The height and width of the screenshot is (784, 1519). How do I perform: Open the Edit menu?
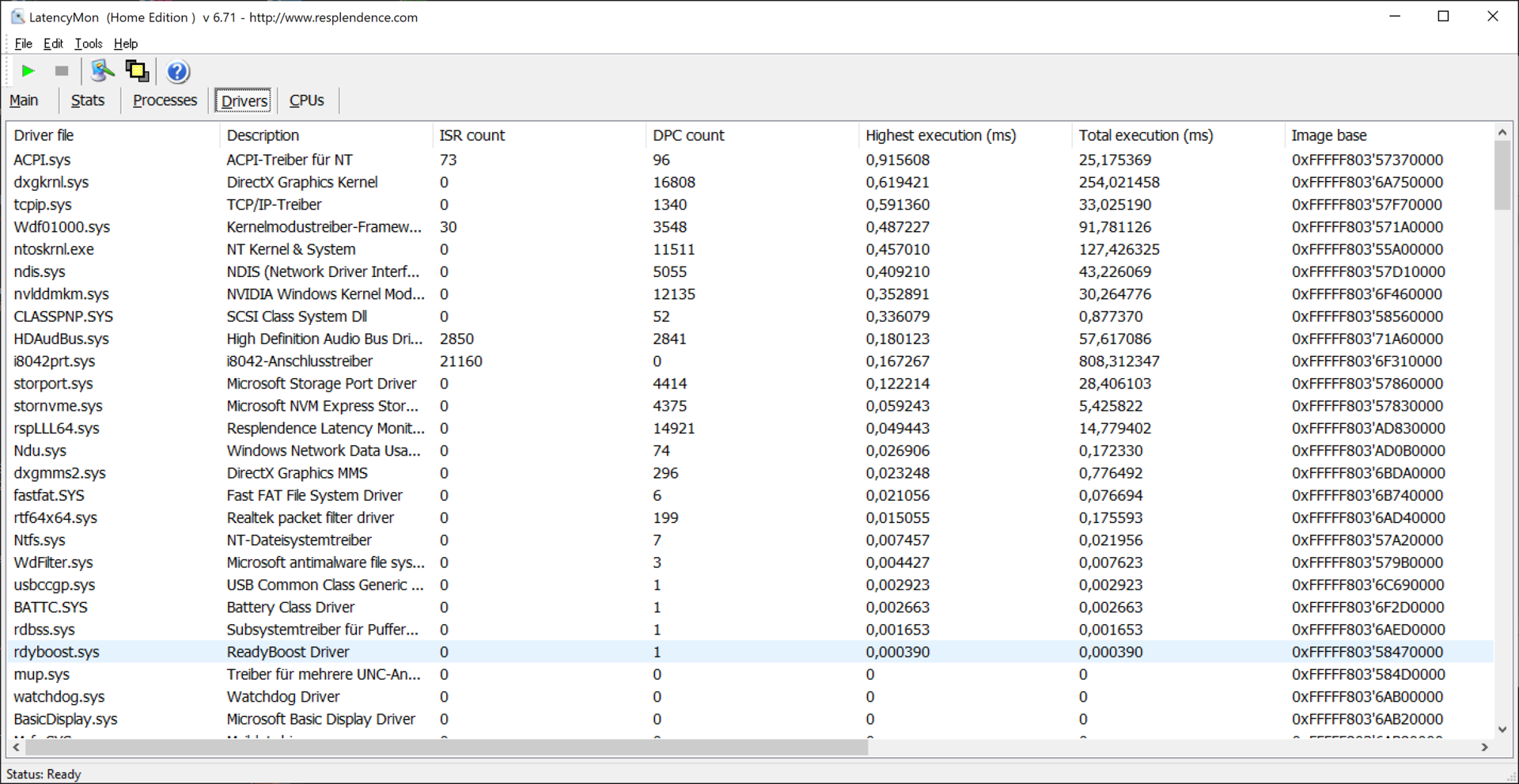[x=53, y=44]
